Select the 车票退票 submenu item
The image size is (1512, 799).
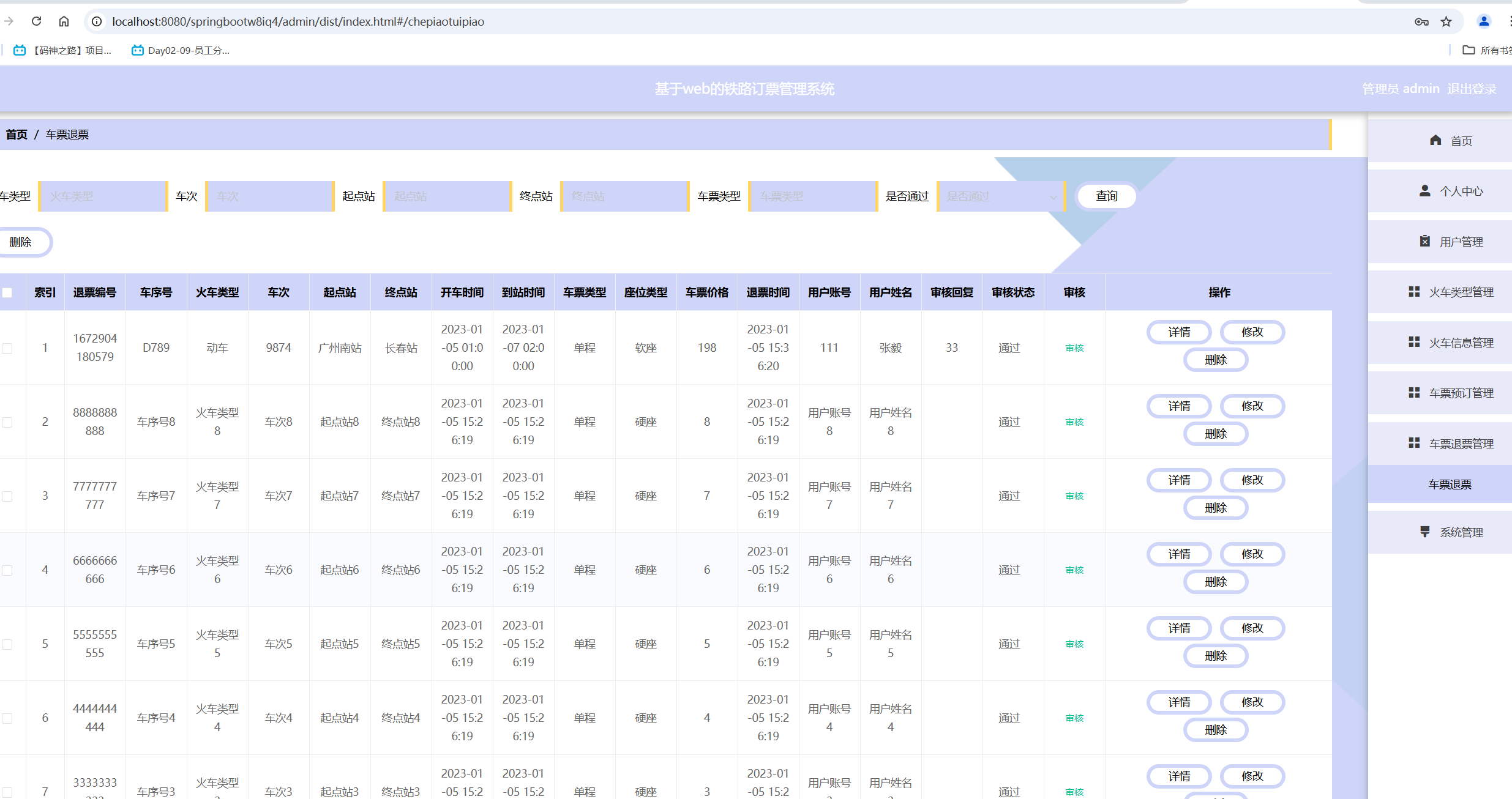[1450, 485]
